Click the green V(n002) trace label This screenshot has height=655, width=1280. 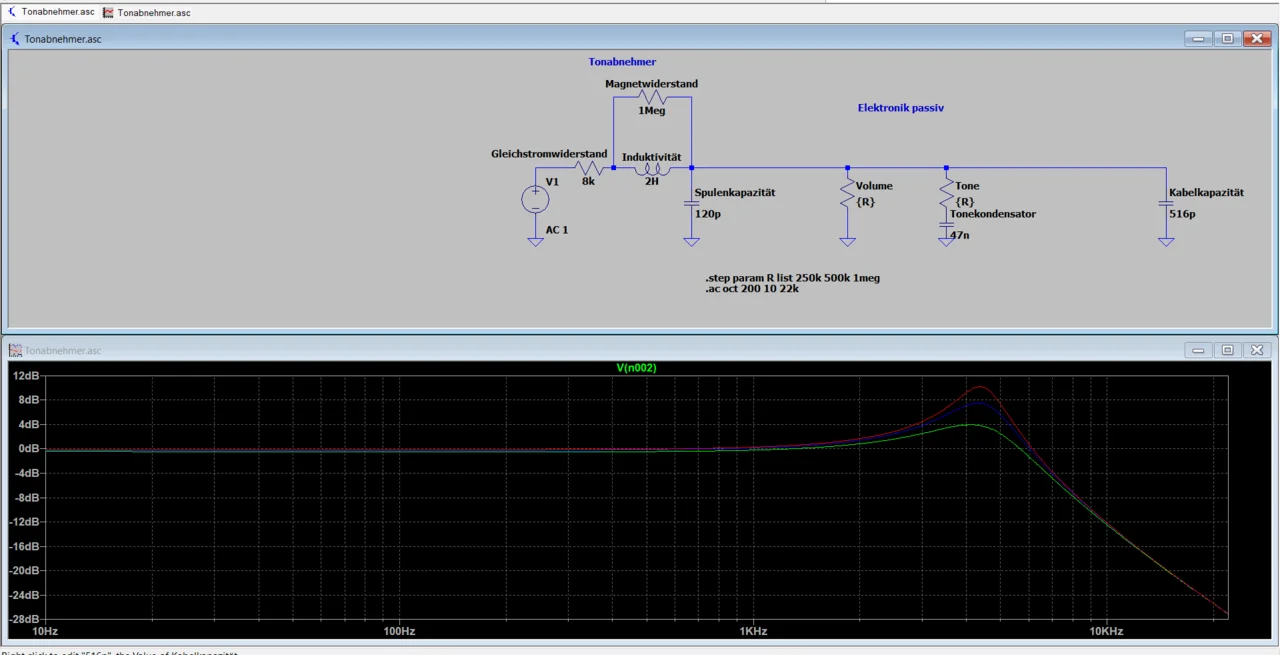pos(636,368)
